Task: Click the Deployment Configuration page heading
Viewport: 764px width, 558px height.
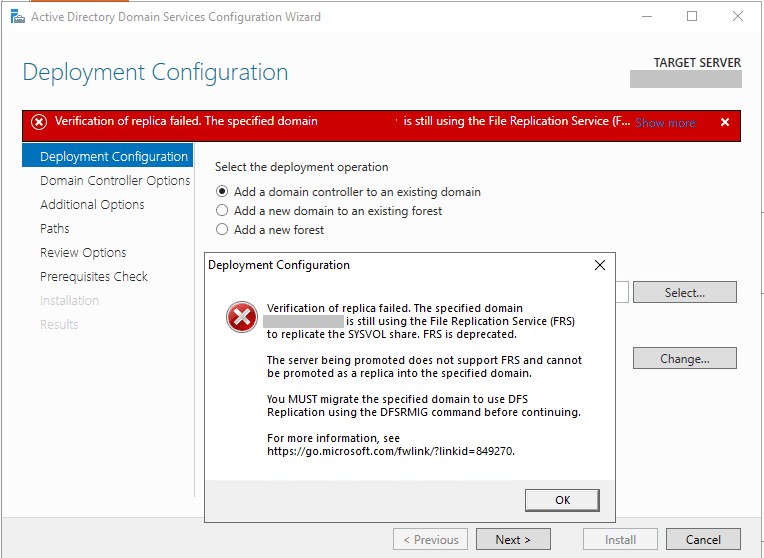Action: pos(155,72)
